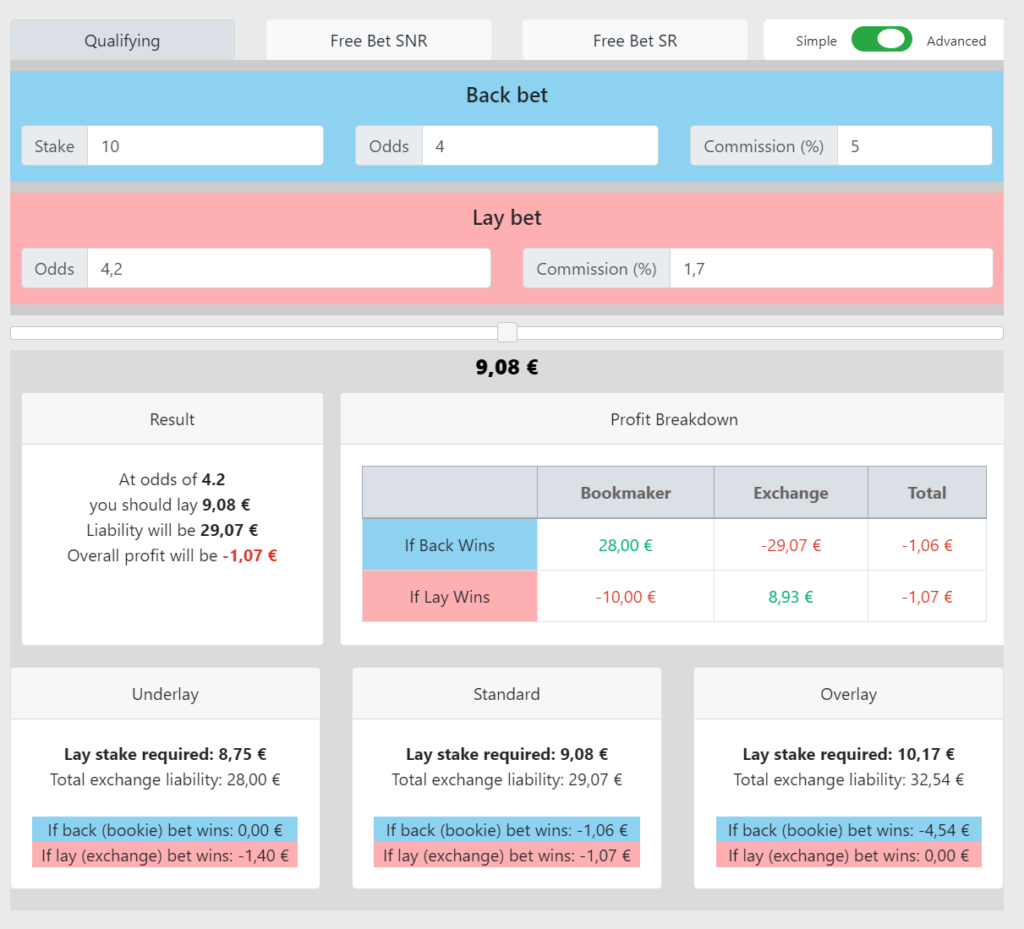Select the lay bet Odds field

pos(290,268)
